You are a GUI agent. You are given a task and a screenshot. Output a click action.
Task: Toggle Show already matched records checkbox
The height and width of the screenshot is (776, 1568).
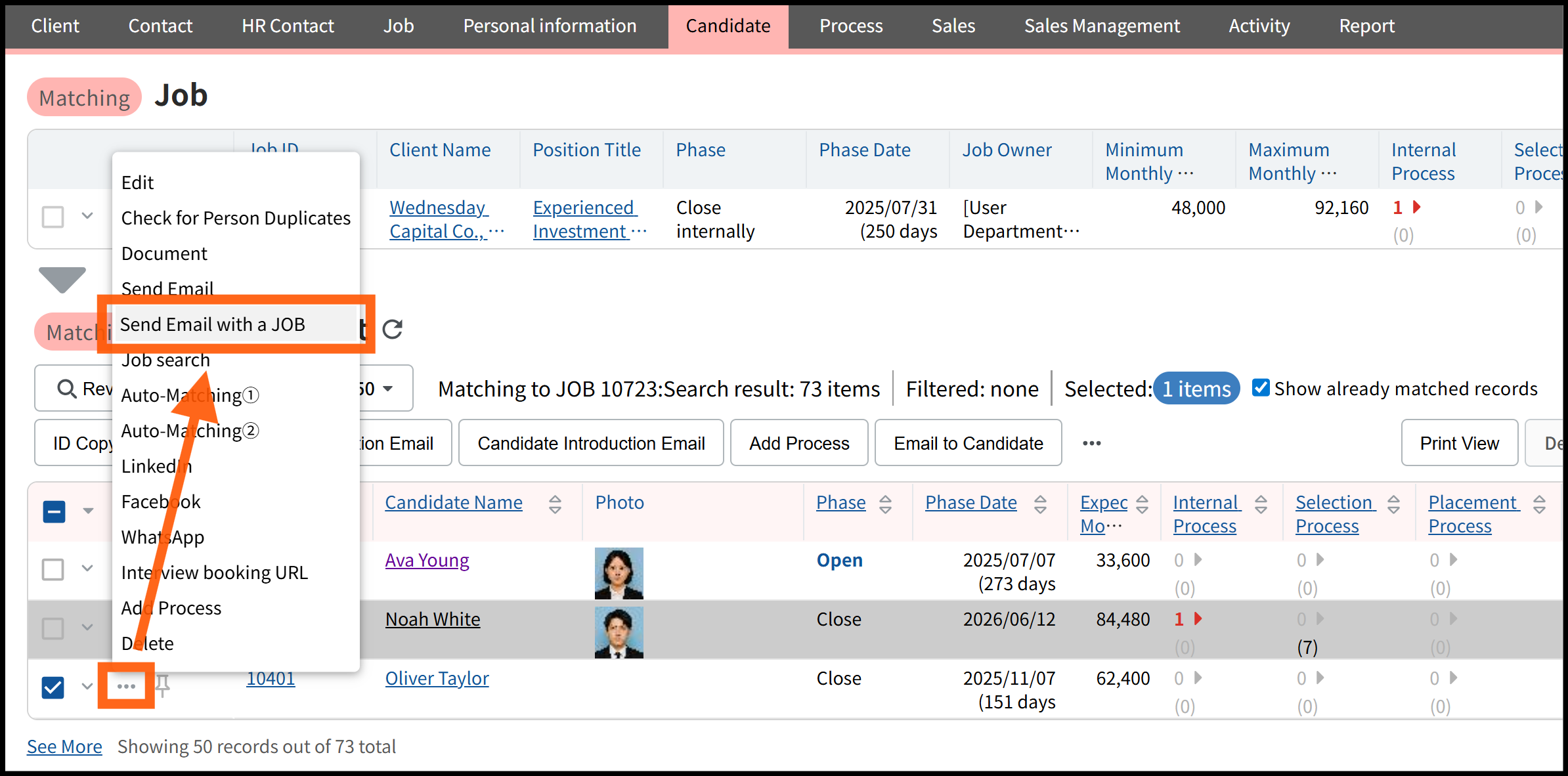click(x=1261, y=387)
